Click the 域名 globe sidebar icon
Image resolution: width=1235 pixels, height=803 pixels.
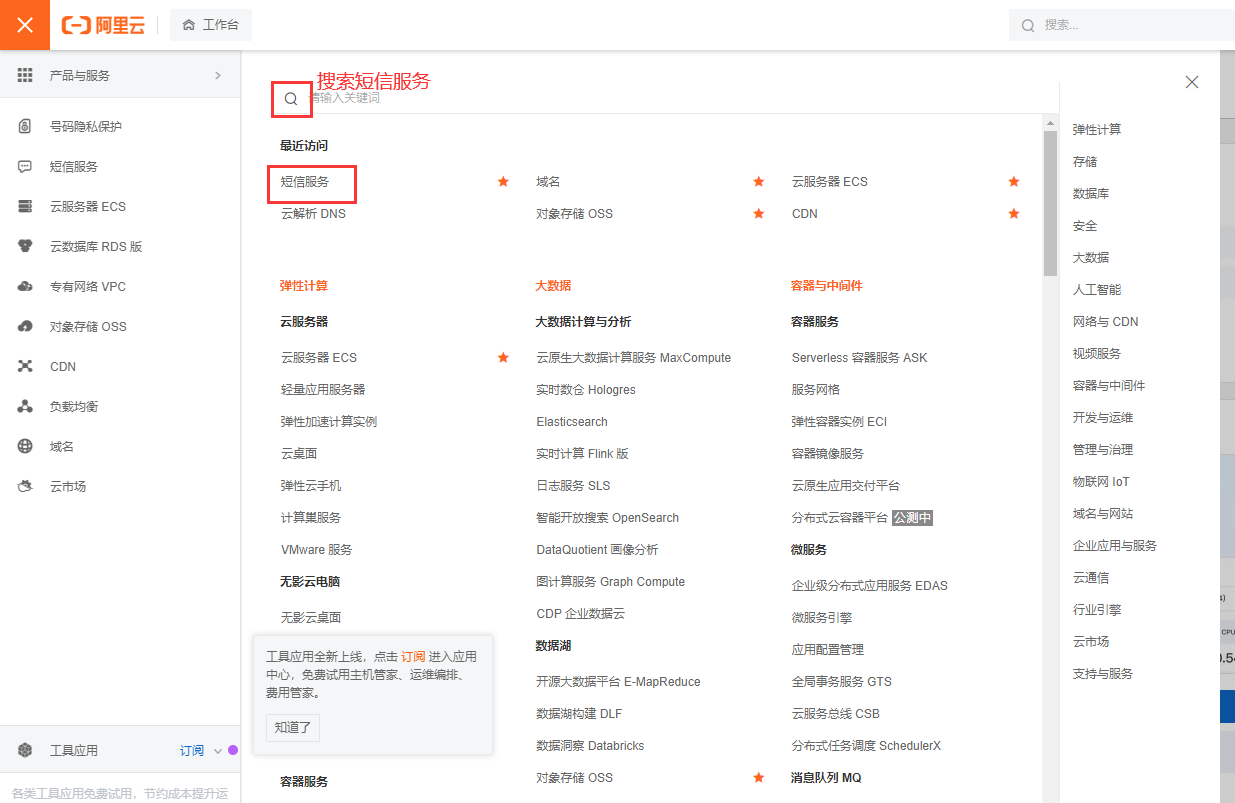tap(25, 447)
